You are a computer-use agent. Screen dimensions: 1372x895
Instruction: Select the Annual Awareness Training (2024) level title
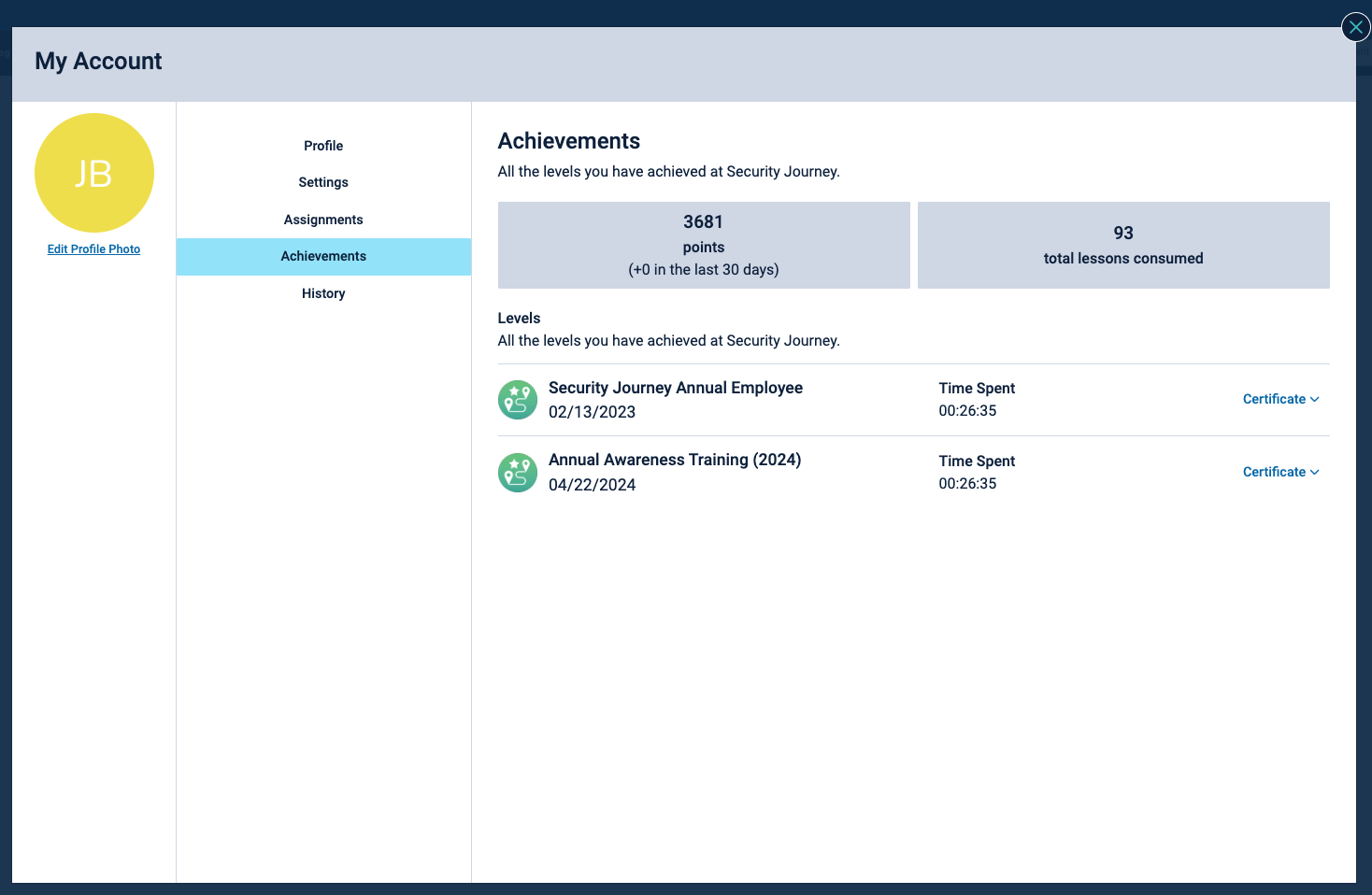[674, 460]
